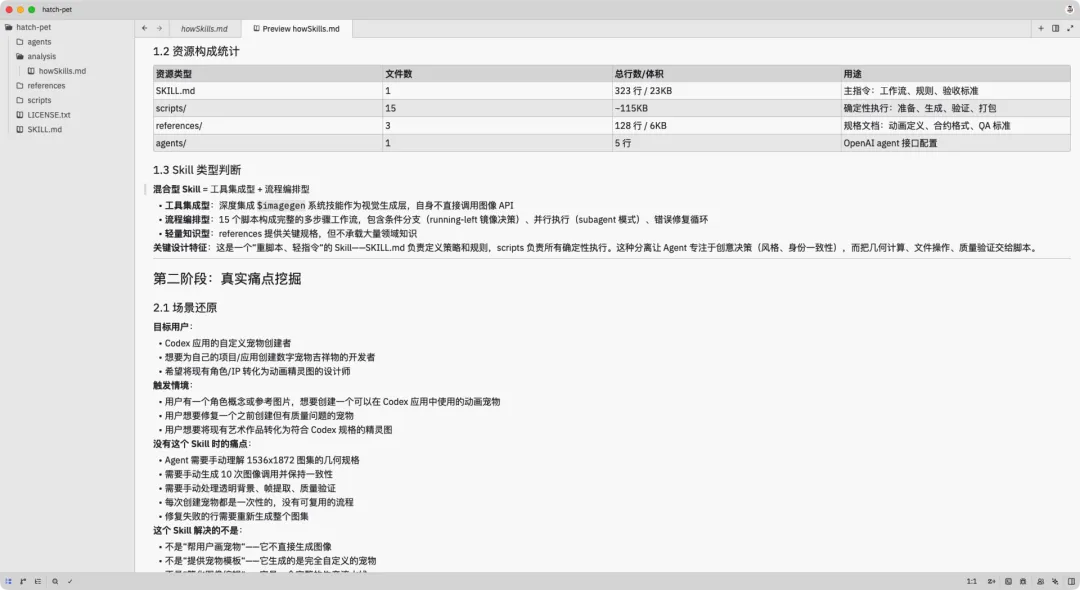Collapse the hatch-pet root folder
1080x590 pixels.
(x=28, y=27)
